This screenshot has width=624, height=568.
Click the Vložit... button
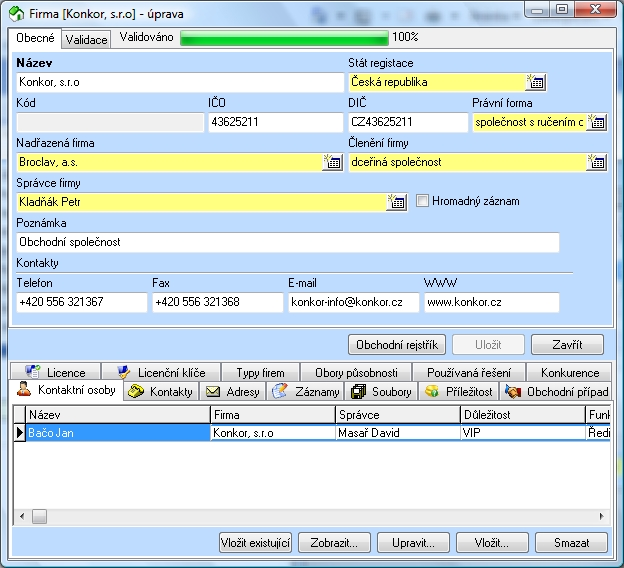click(x=492, y=543)
